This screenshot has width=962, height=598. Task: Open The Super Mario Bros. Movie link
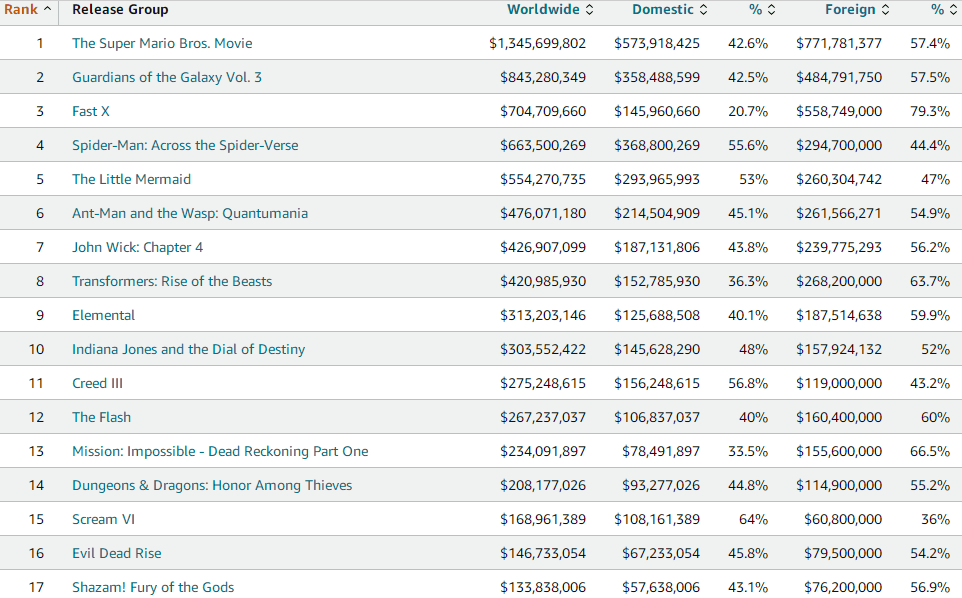click(162, 44)
